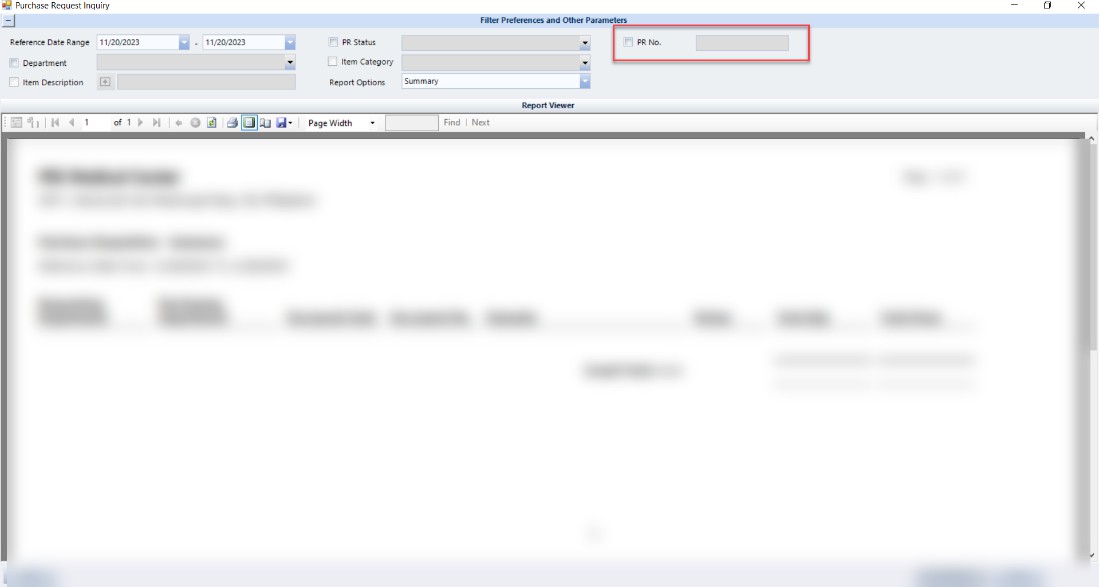Toggle the document map icon
1099x587 pixels.
17,123
